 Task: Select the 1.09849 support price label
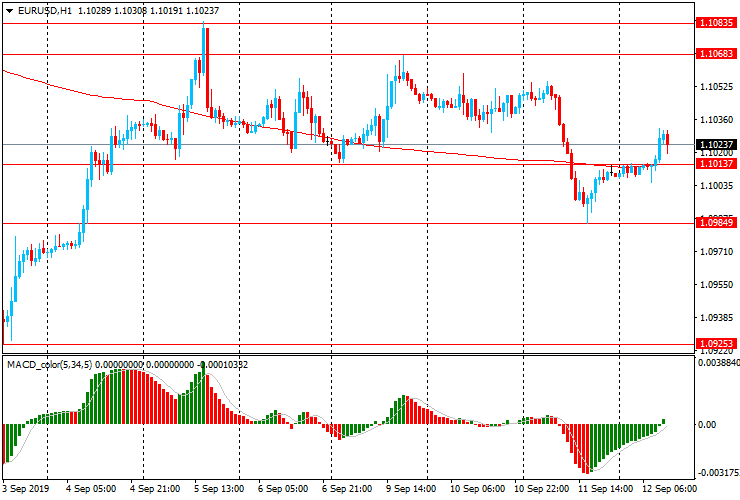(x=718, y=223)
